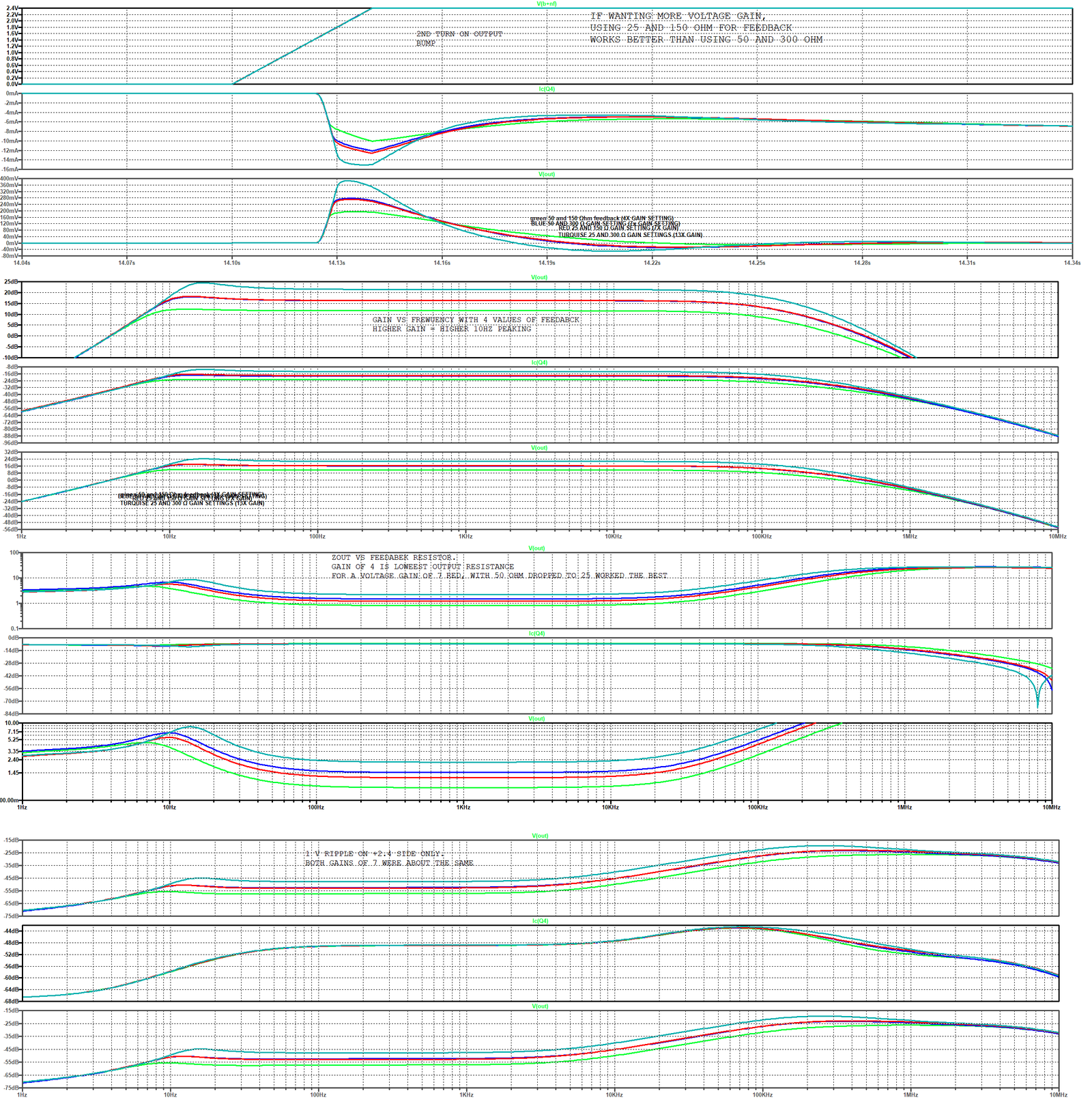Select the V(out) label above the 25dB gain plot
Image resolution: width=1092 pixels, height=1117 pixels.
[539, 278]
